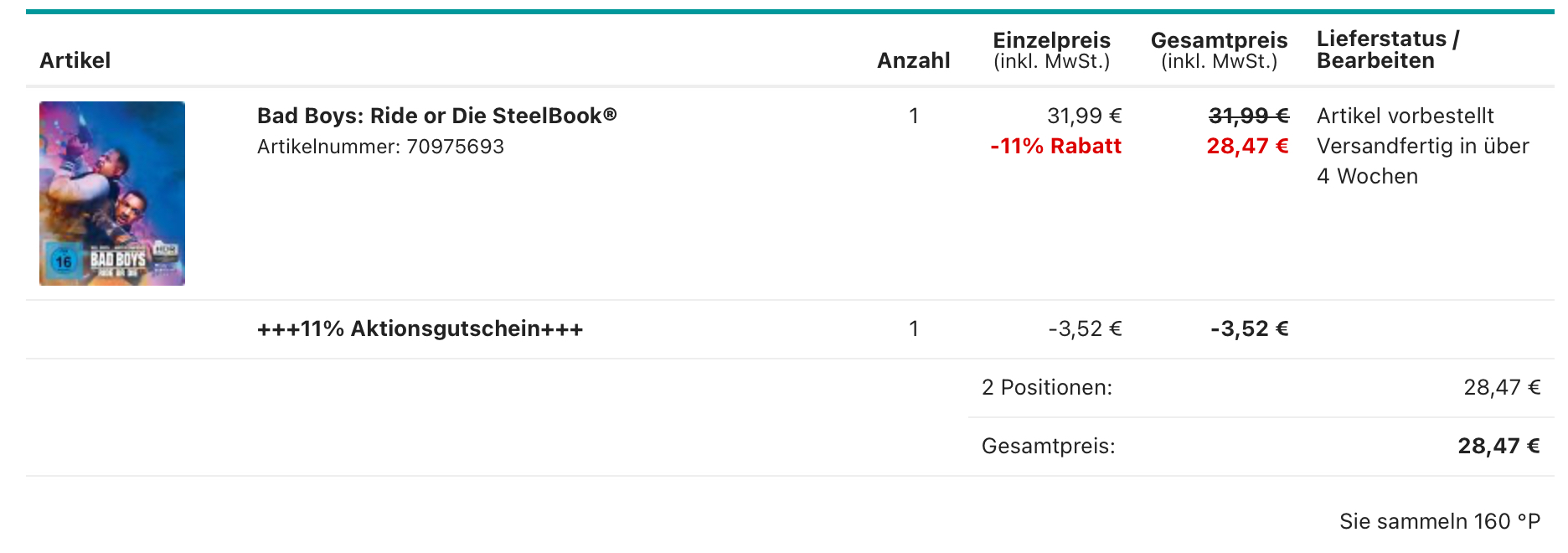
Task: Click the Lieferstatus / Bearbeiten header
Action: 1388,49
